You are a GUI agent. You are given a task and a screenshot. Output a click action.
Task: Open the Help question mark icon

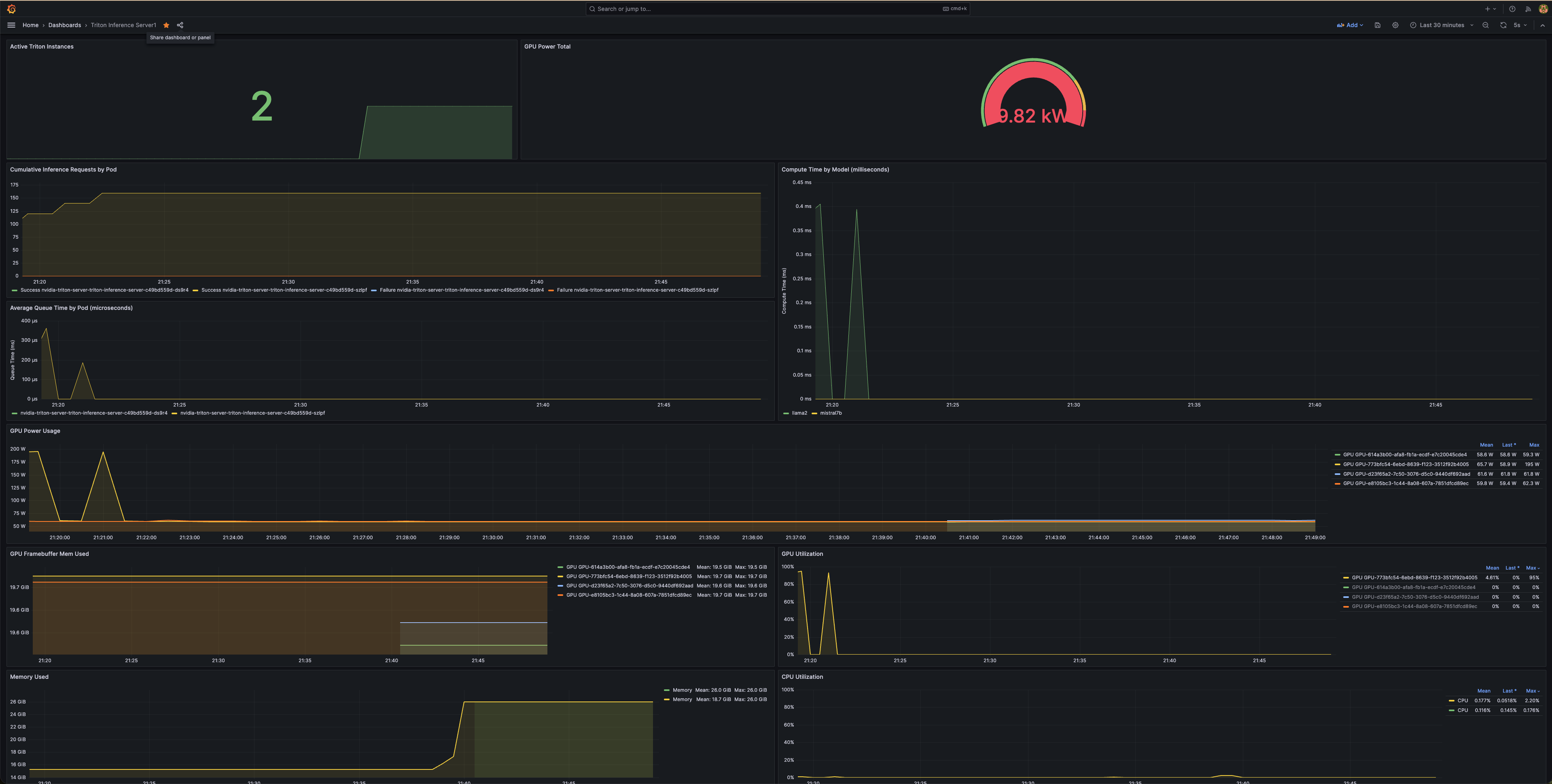click(x=1512, y=9)
